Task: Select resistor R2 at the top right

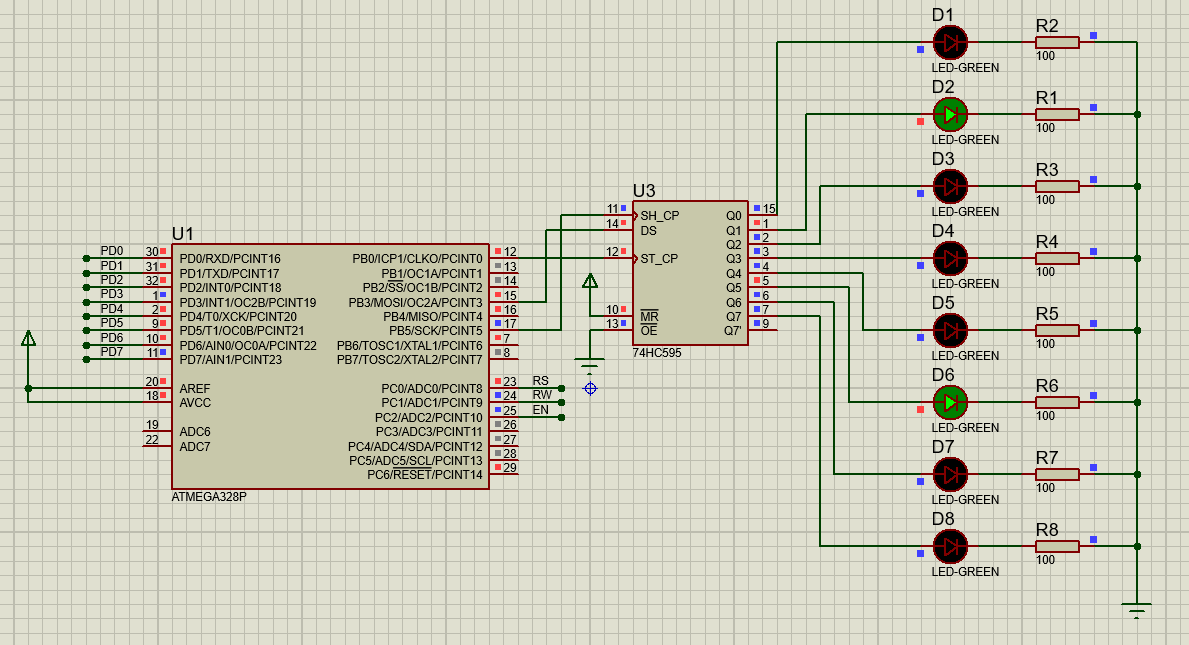Action: (1057, 42)
